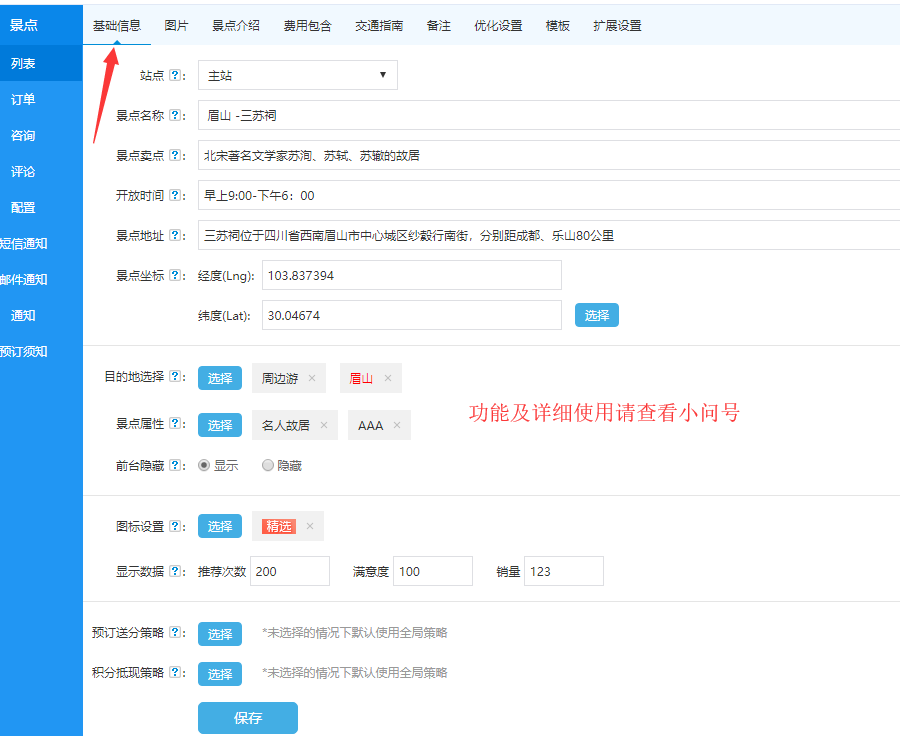Open help tooltip for 景点坐标

pyautogui.click(x=175, y=276)
